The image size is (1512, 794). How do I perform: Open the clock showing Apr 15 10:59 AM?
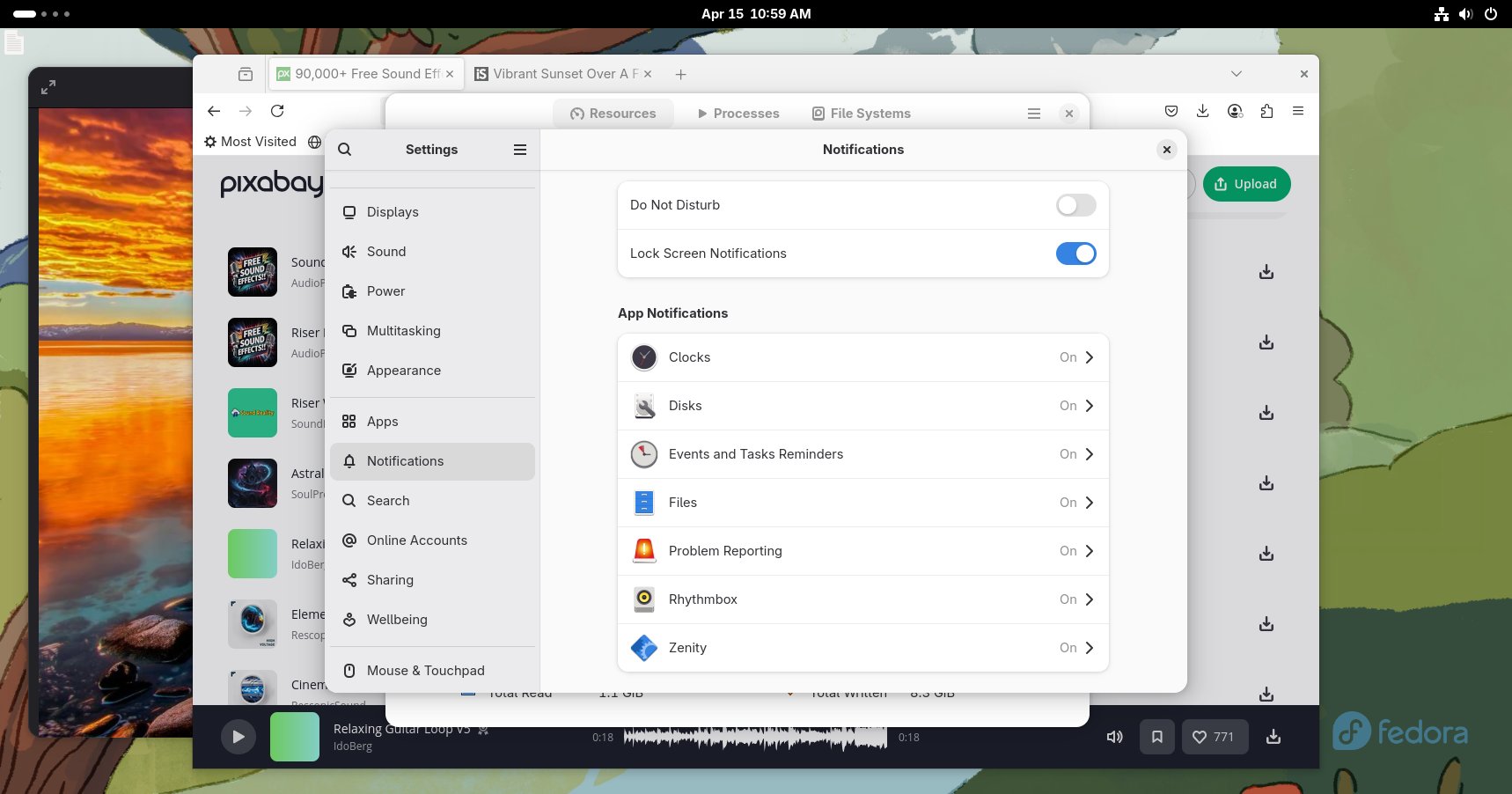tap(756, 14)
